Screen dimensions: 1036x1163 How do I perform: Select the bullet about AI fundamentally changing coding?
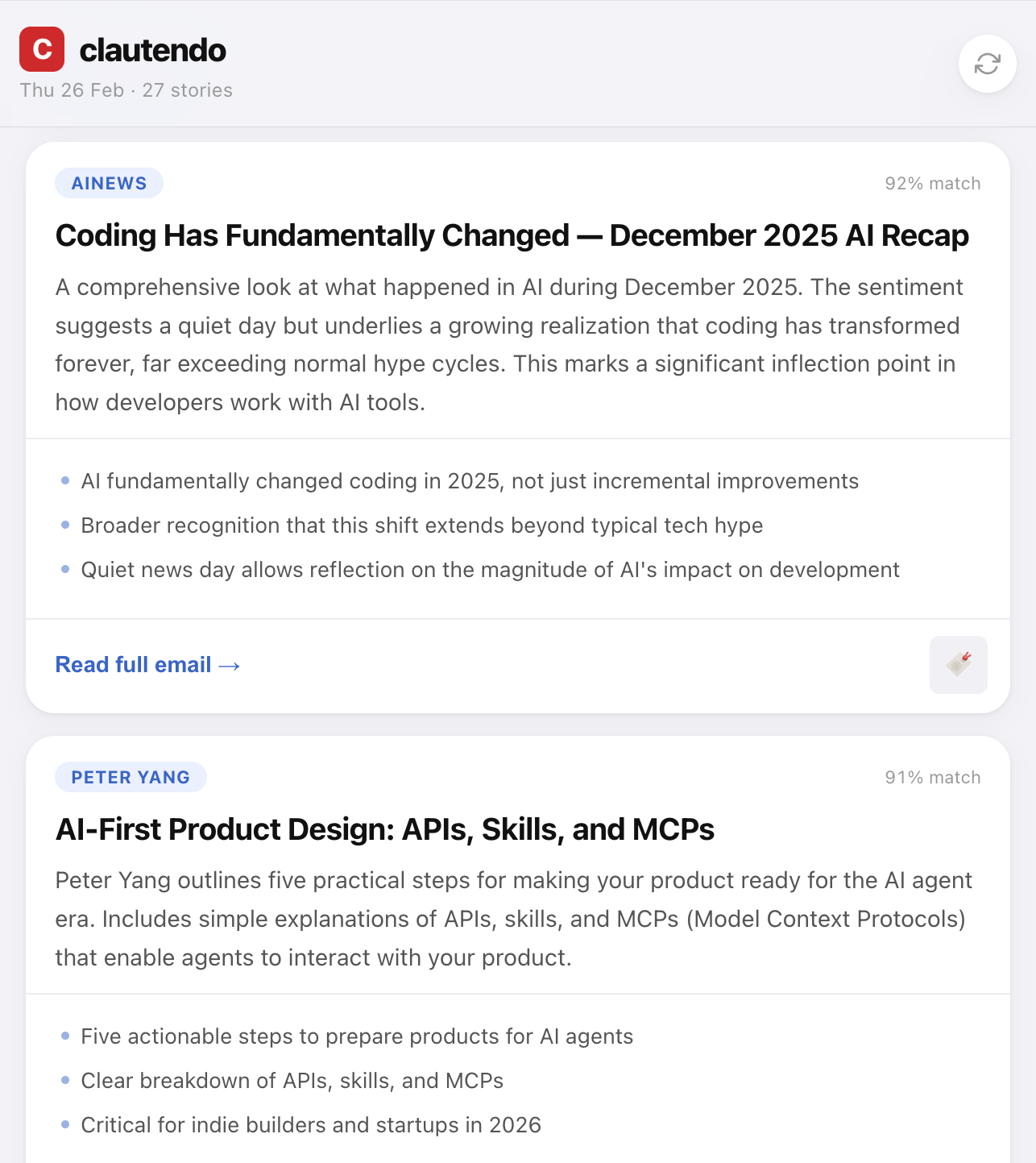point(470,480)
